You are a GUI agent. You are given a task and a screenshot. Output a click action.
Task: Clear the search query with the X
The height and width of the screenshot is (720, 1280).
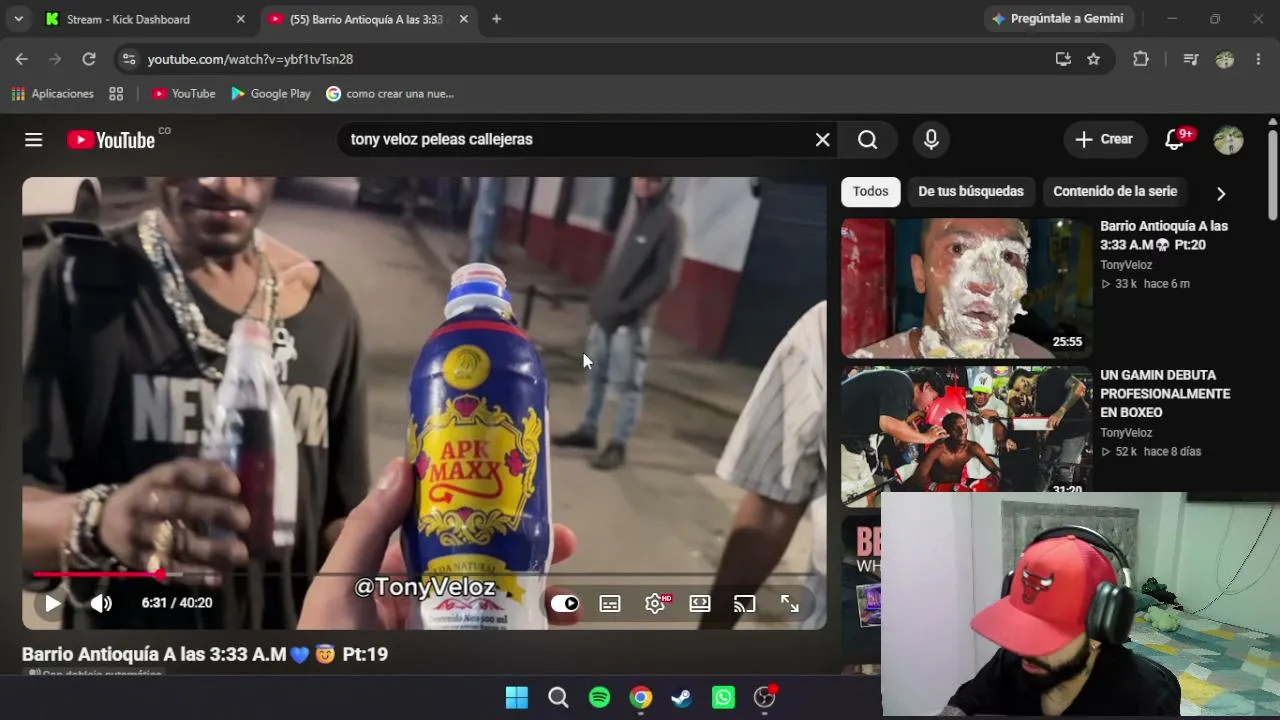822,140
